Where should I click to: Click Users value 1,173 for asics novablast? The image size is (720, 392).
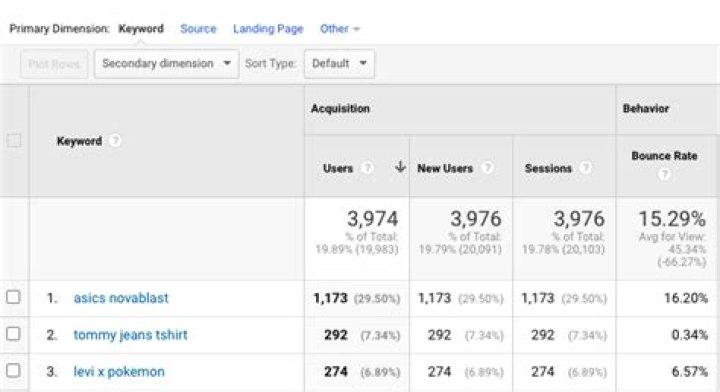[x=330, y=298]
